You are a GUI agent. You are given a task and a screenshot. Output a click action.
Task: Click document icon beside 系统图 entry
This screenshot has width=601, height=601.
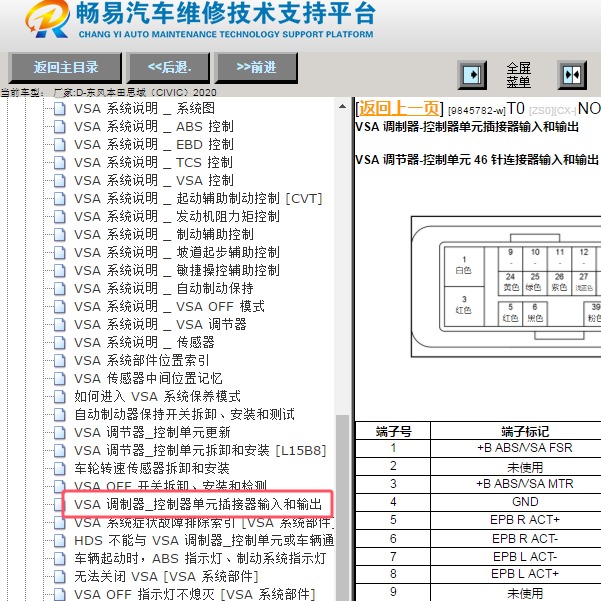click(59, 109)
